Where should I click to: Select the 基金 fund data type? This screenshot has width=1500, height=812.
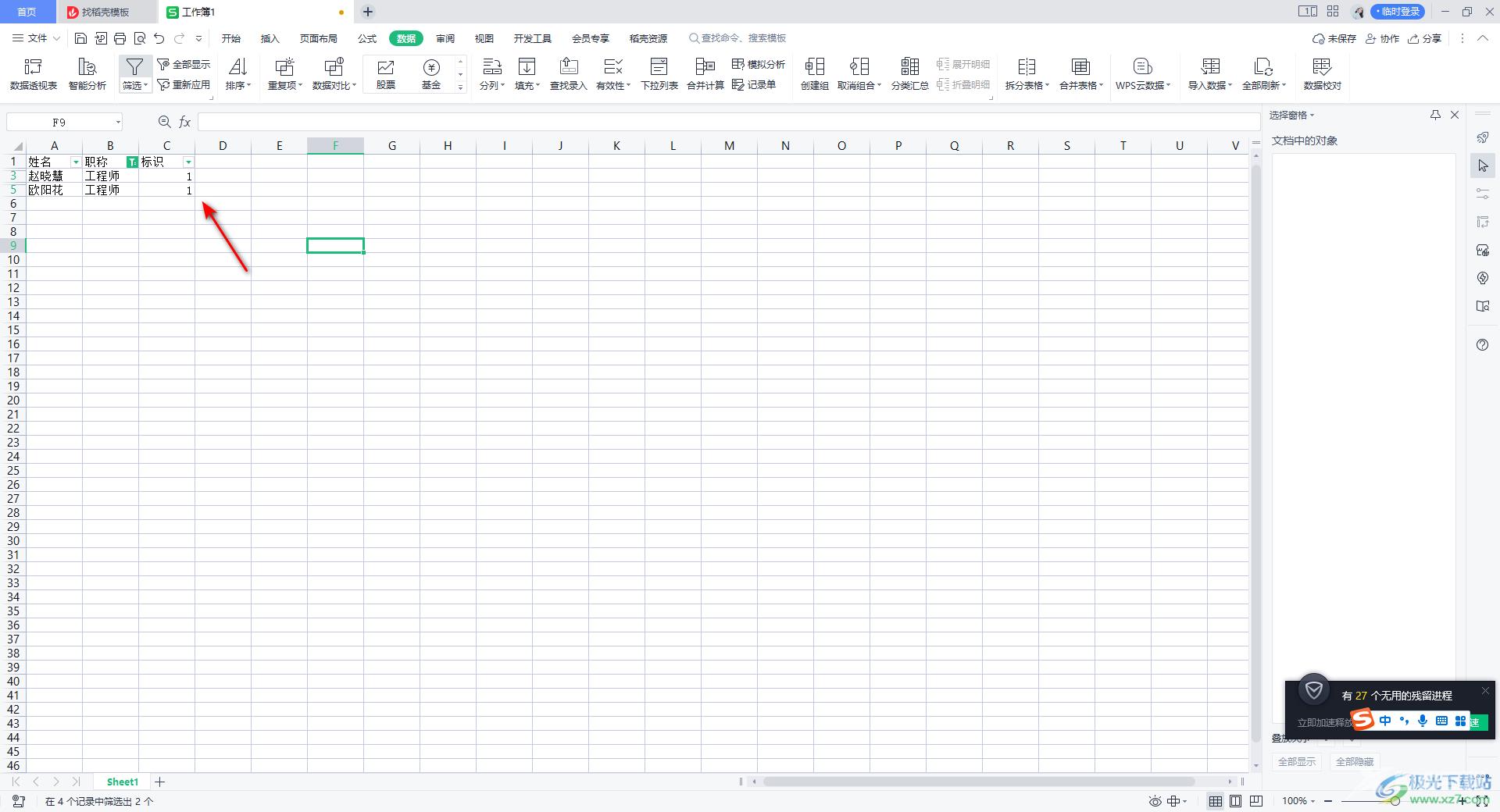coord(431,74)
